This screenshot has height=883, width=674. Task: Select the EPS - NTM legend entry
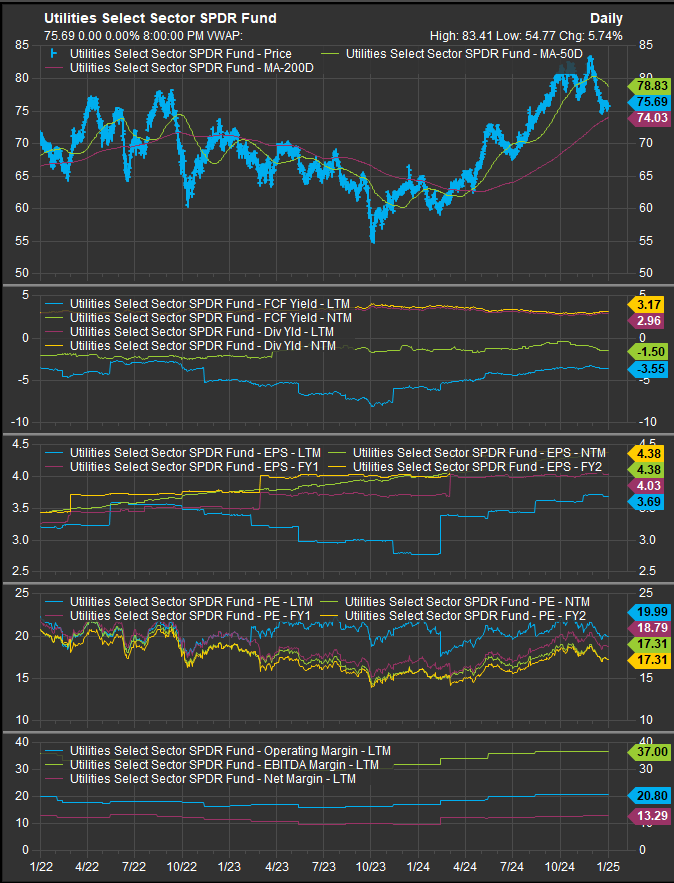(x=468, y=453)
